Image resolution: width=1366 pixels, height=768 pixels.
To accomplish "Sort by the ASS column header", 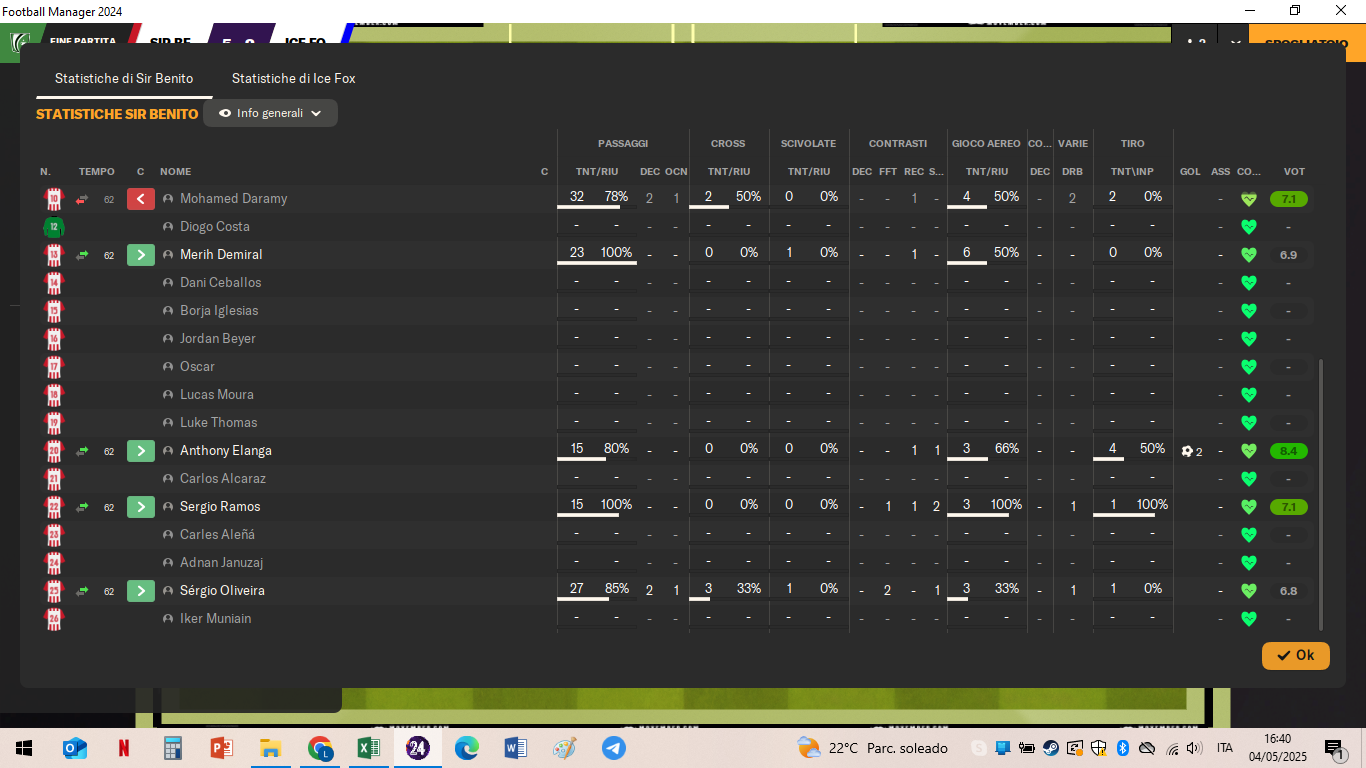I will (x=1221, y=172).
